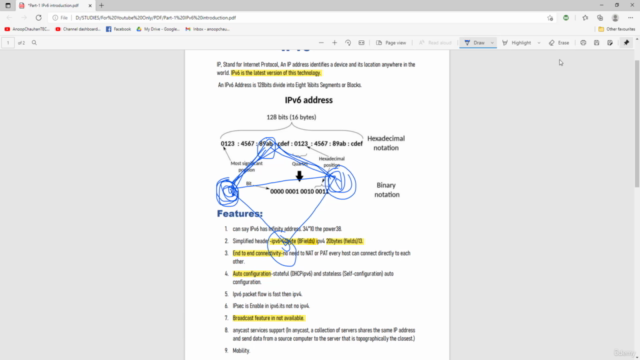This screenshot has height=360, width=640.
Task: Expand the Draw pen options arrow
Action: (x=492, y=43)
